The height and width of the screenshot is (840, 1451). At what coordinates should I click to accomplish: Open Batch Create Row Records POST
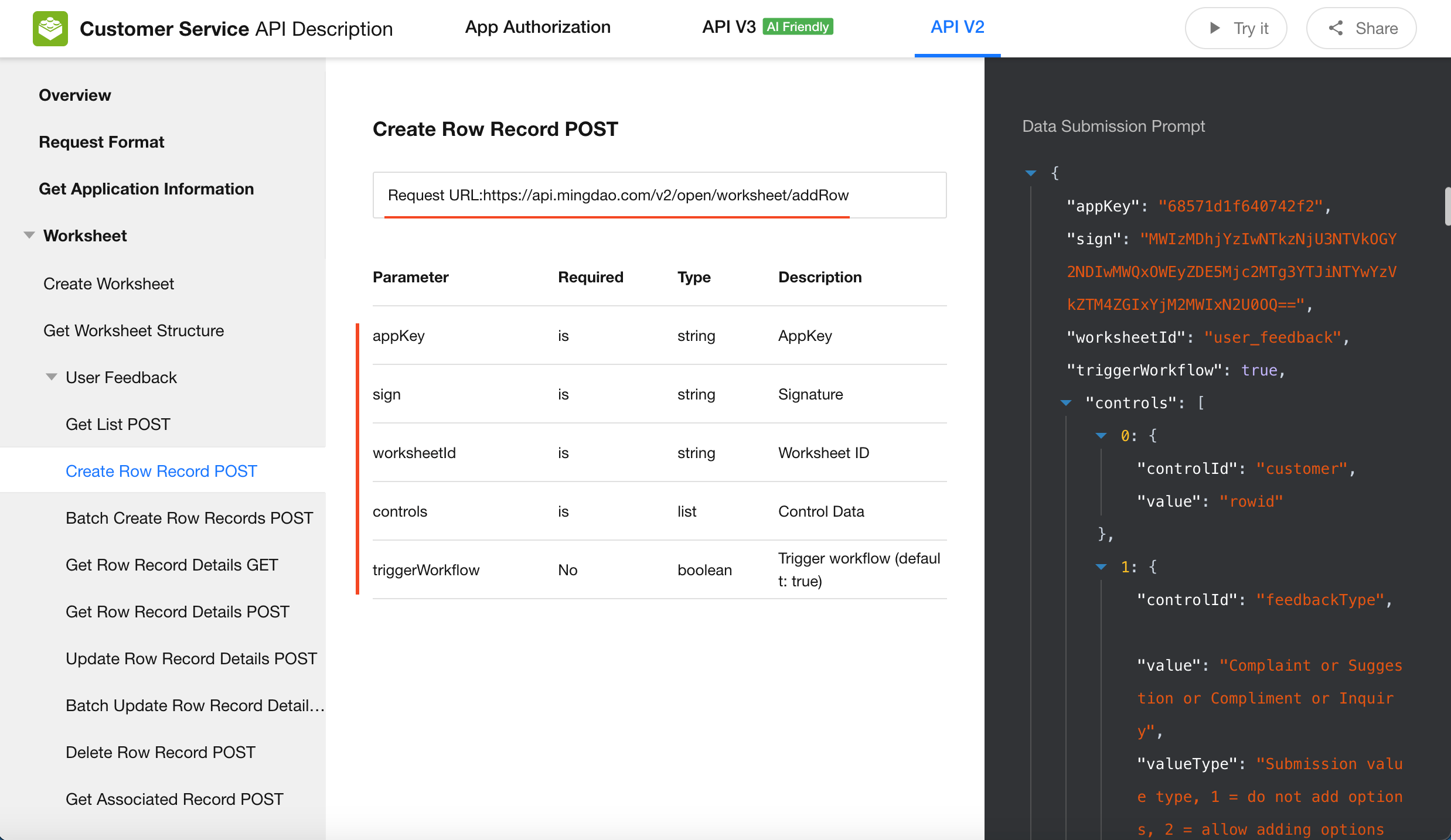[189, 518]
